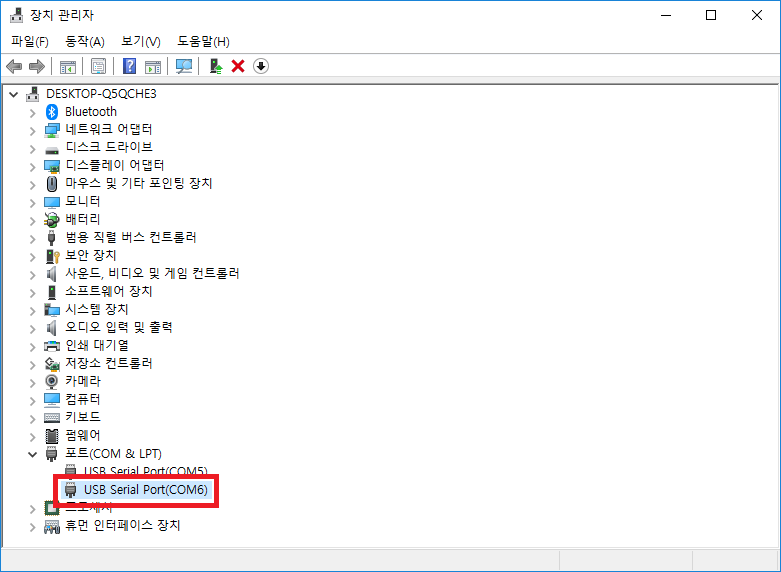
Task: Click the red X Uninstall device icon
Action: [238, 66]
